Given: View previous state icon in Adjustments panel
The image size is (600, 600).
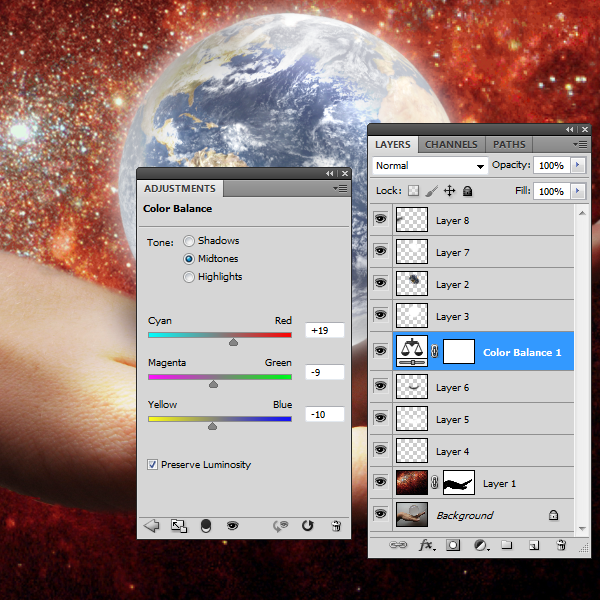Looking at the screenshot, I should [280, 526].
